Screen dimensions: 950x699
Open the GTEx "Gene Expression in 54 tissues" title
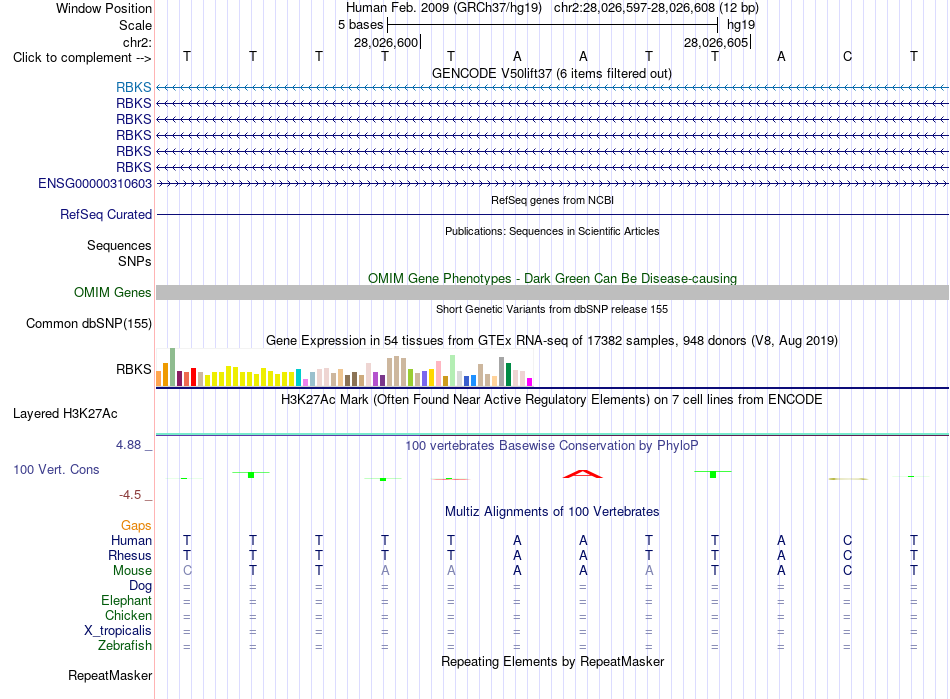(x=552, y=340)
